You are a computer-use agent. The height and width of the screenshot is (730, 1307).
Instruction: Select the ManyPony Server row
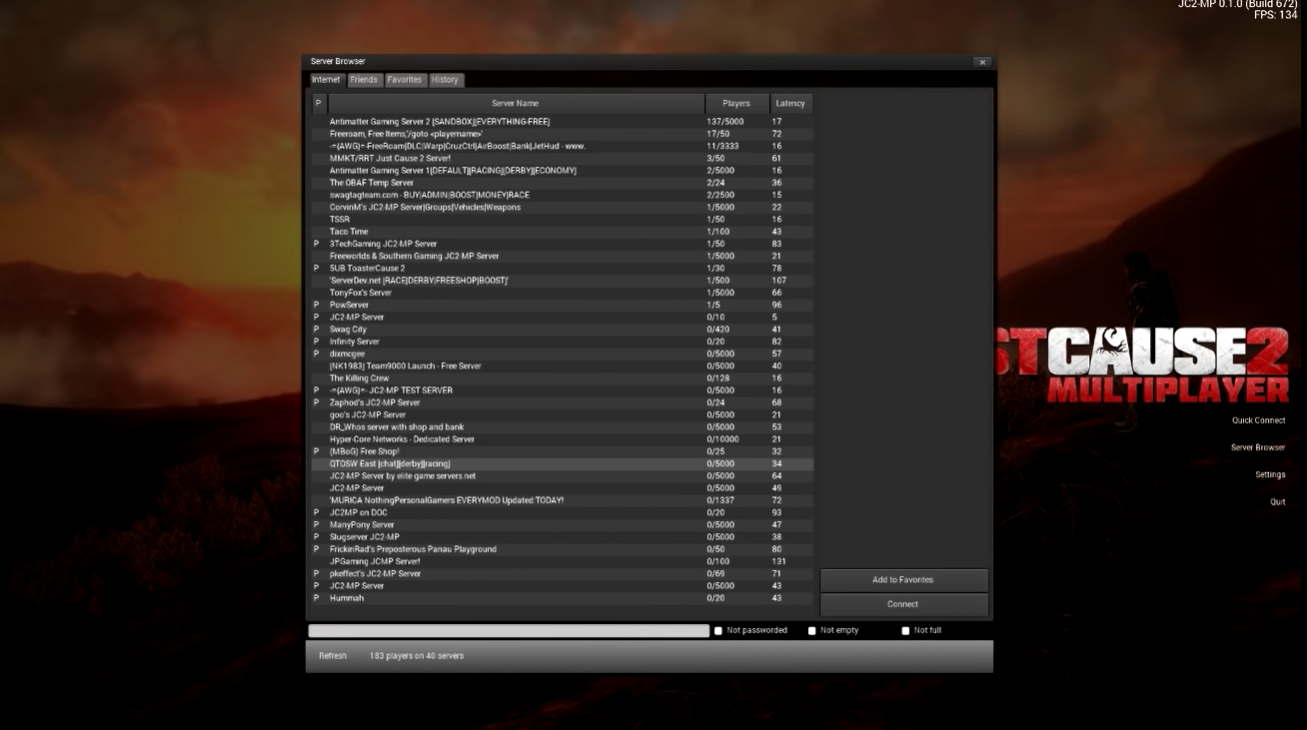click(562, 525)
